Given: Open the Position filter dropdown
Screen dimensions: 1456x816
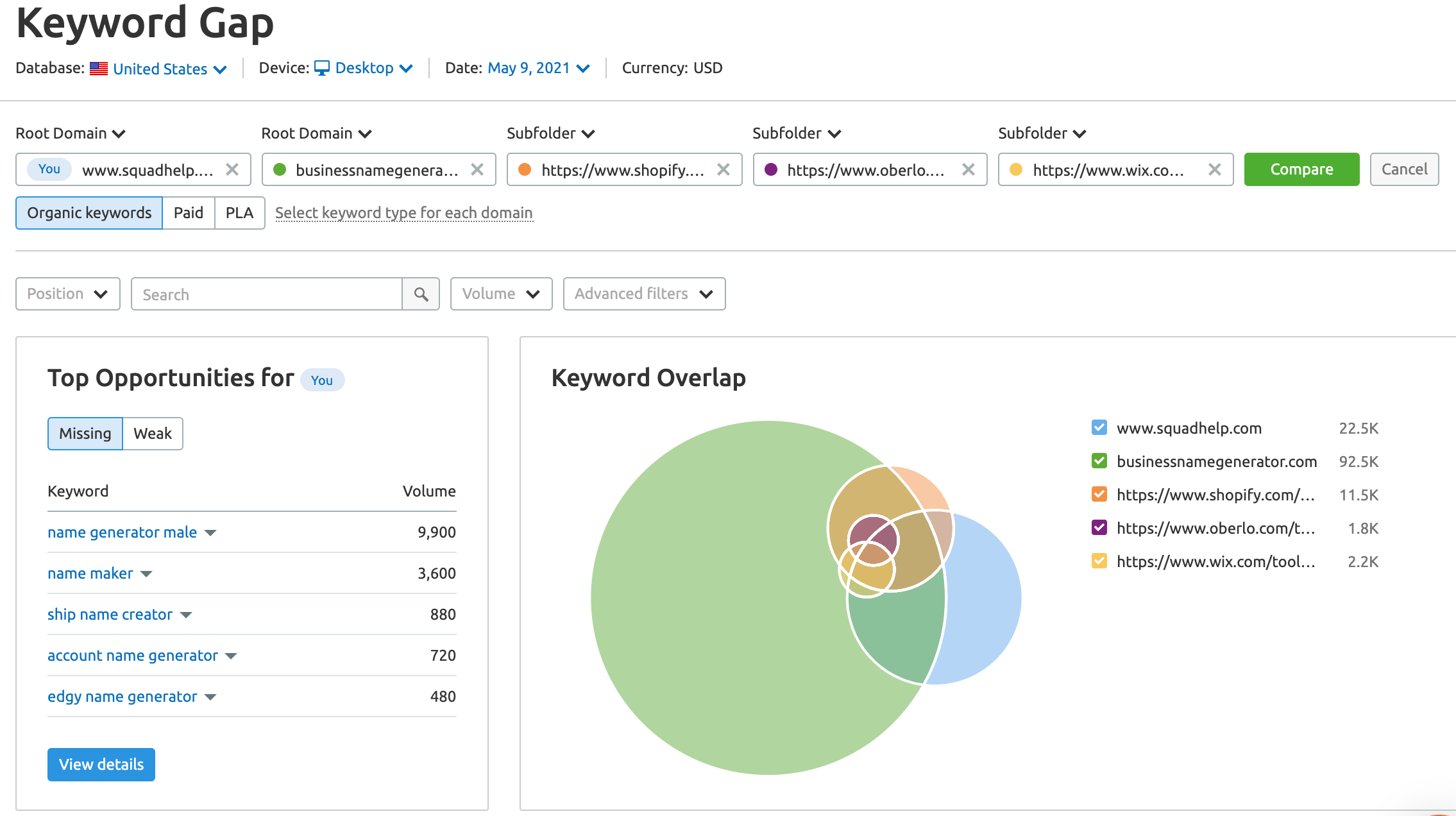Looking at the screenshot, I should point(68,294).
